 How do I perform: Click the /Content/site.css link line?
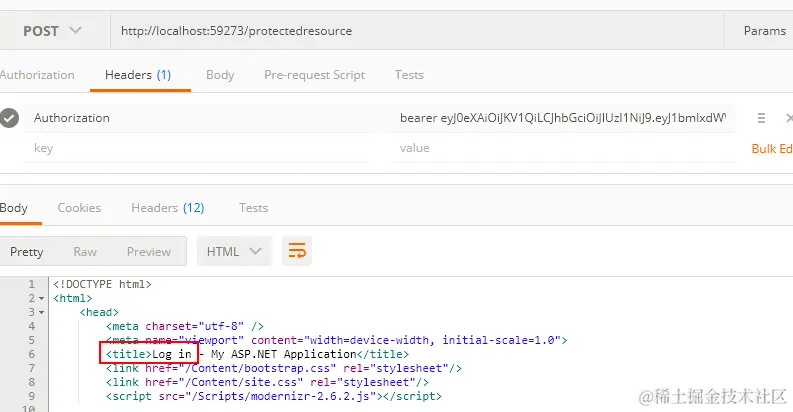point(267,382)
